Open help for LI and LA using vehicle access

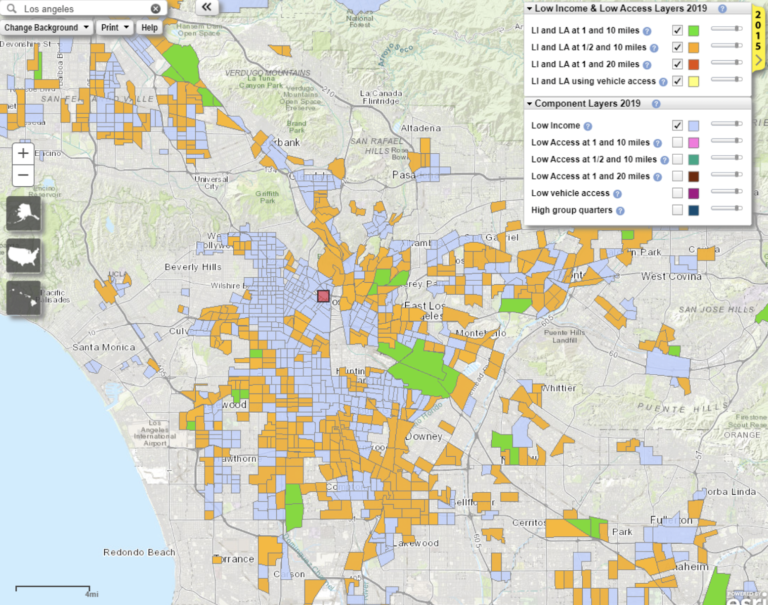[663, 82]
